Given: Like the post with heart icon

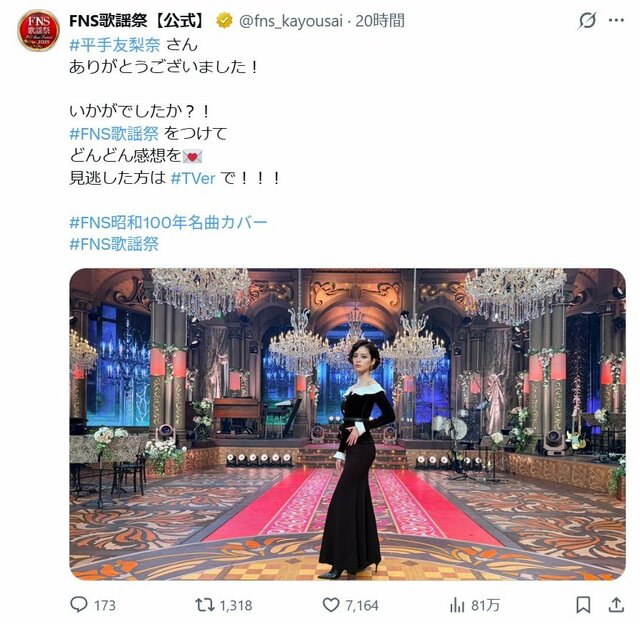Looking at the screenshot, I should pos(331,605).
